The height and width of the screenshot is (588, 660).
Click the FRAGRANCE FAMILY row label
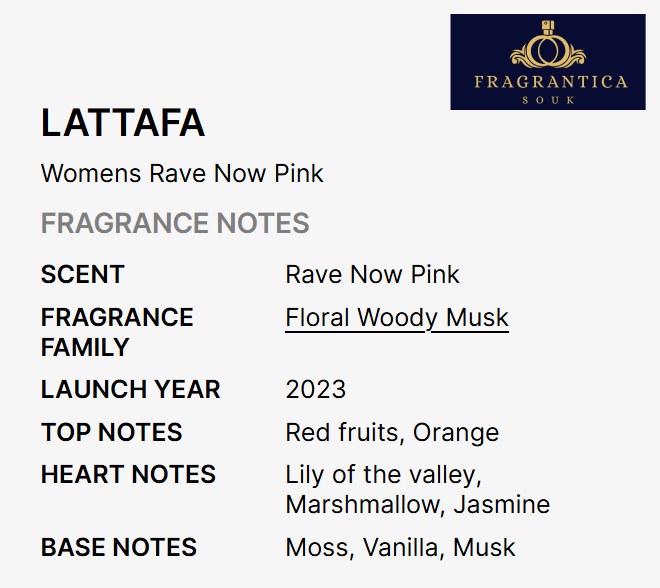(x=117, y=332)
